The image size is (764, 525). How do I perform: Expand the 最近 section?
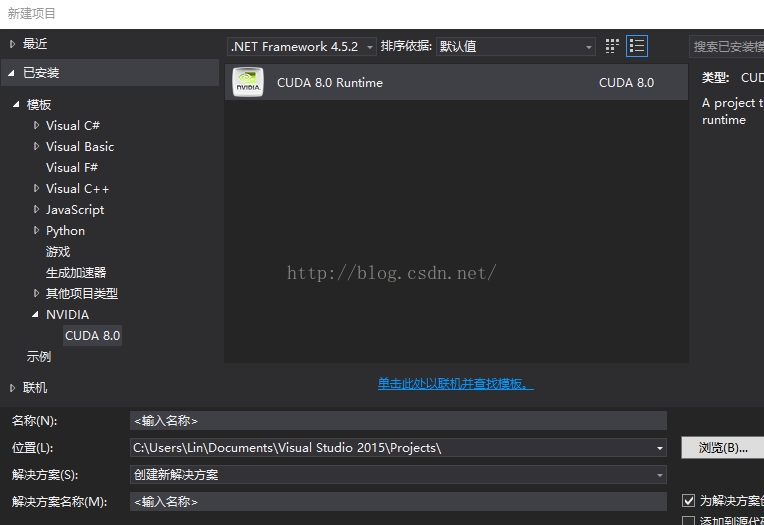13,44
